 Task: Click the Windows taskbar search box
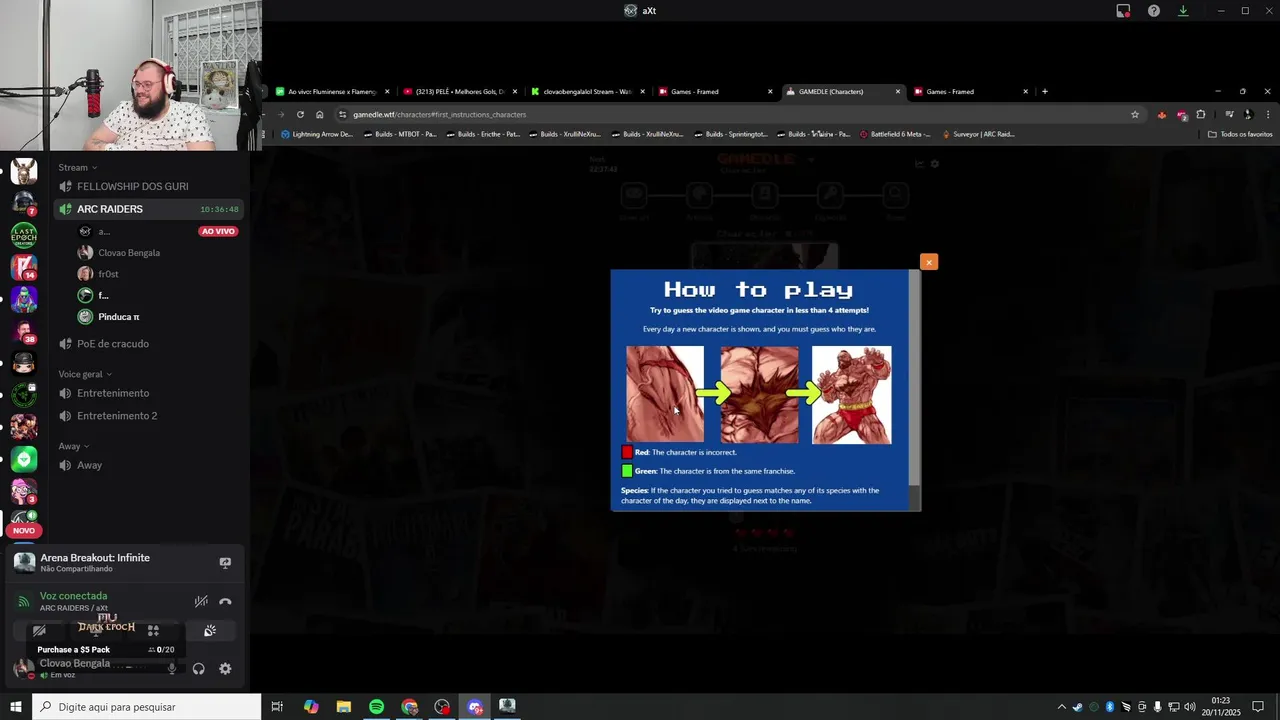pos(147,707)
